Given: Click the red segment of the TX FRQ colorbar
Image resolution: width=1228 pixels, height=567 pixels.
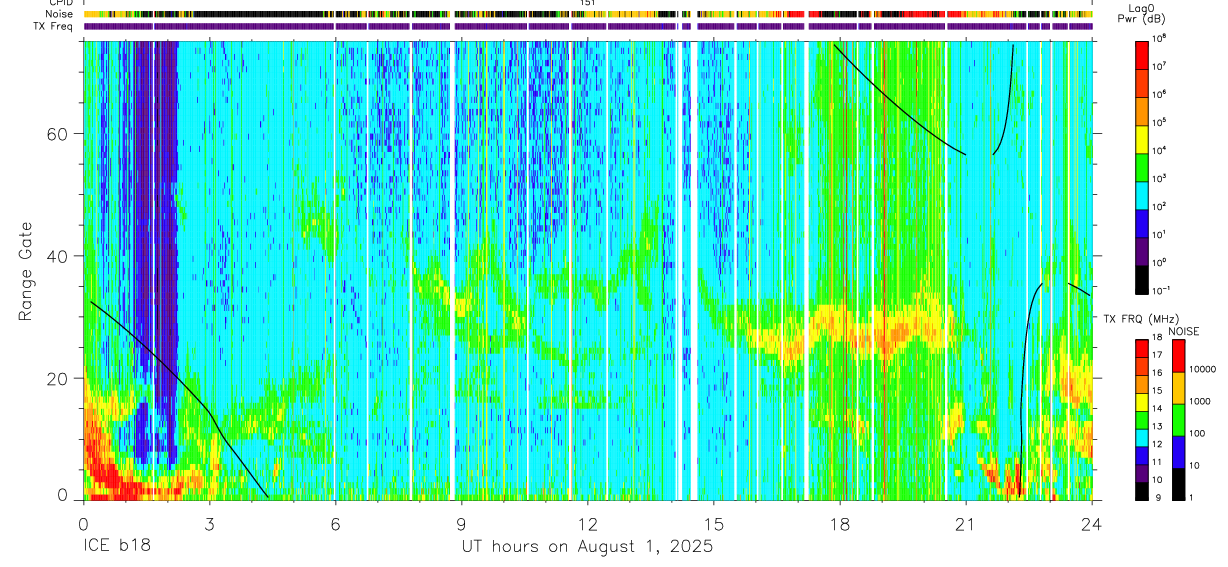Looking at the screenshot, I should point(1141,348).
